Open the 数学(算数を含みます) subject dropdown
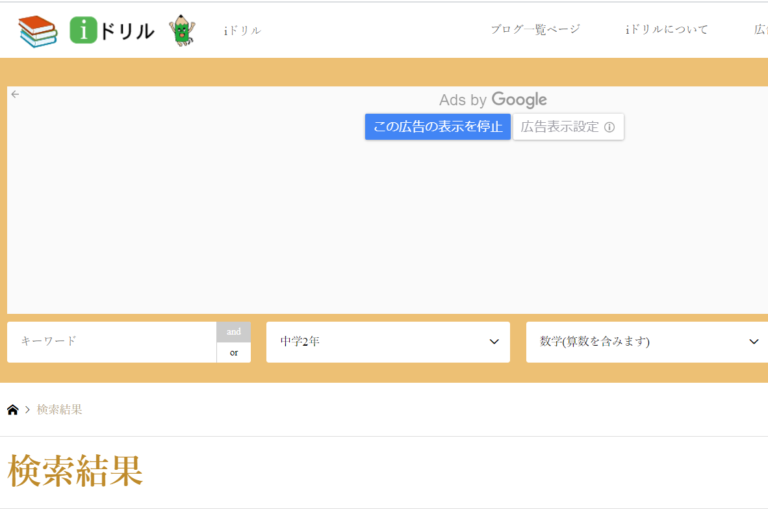 tap(647, 342)
